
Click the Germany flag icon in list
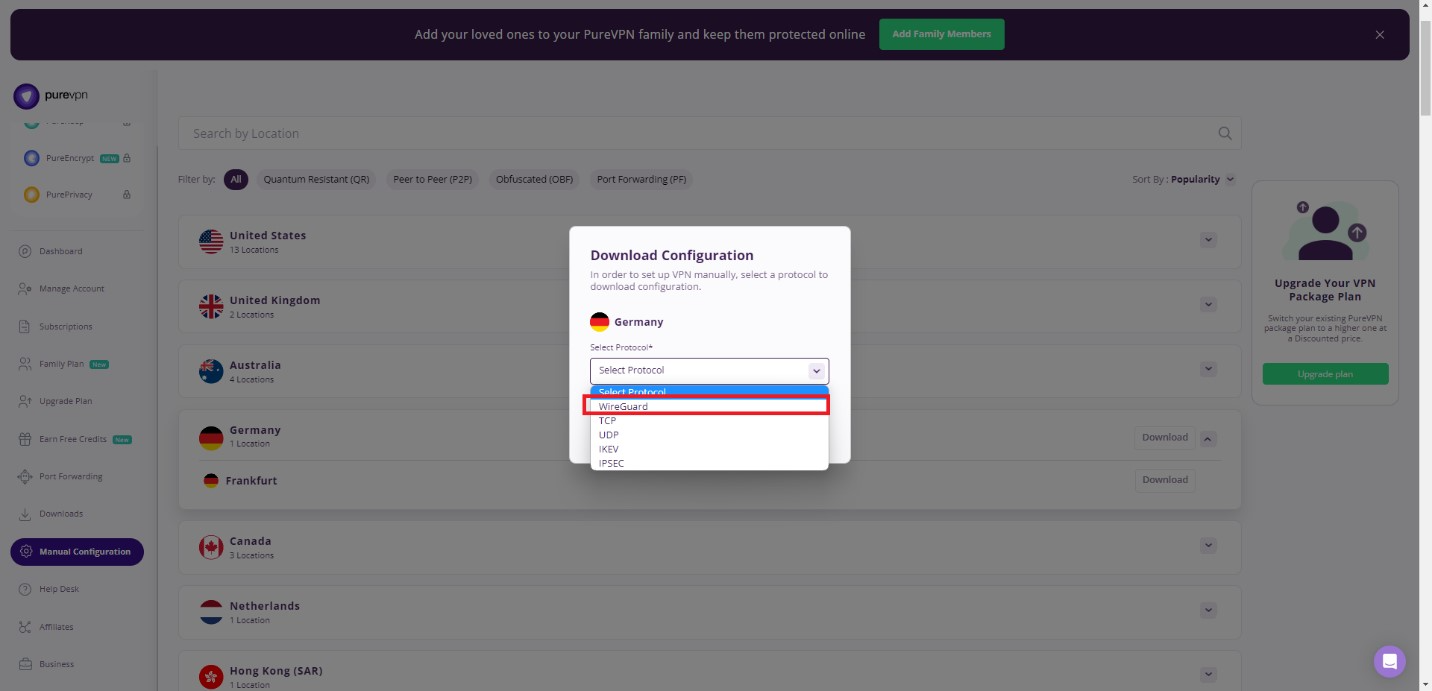click(x=211, y=437)
